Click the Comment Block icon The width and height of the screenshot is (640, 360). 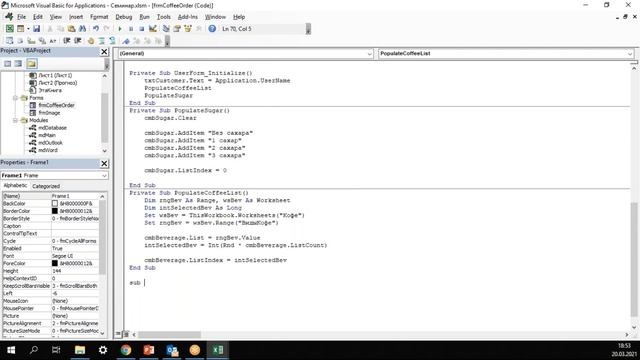[102, 40]
